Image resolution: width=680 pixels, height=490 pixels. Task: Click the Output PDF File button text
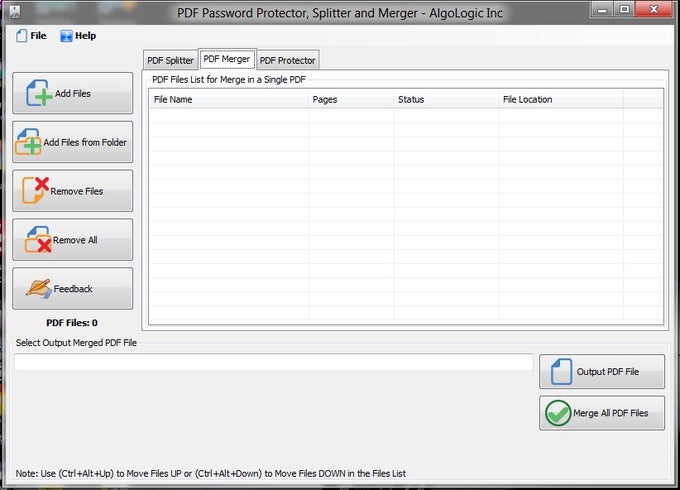tap(608, 372)
